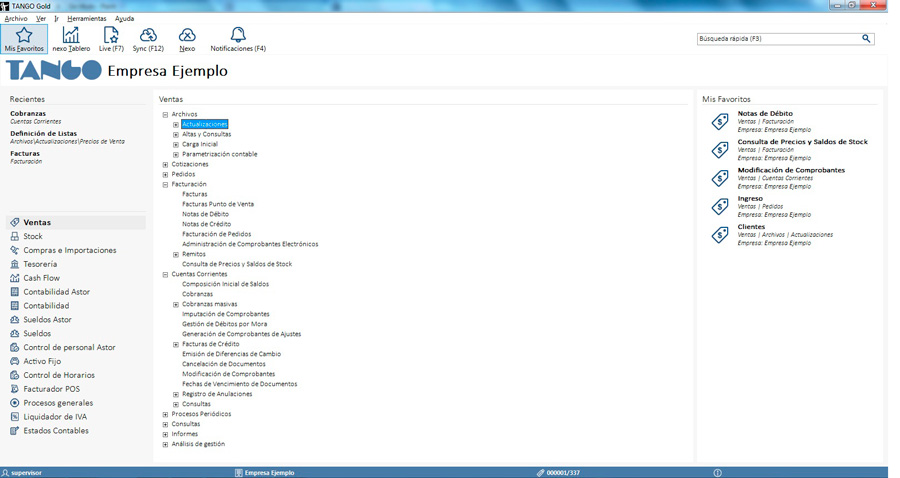Launch Live (F7) toolbar icon
Screen dimensions: 900x478
[x=111, y=35]
